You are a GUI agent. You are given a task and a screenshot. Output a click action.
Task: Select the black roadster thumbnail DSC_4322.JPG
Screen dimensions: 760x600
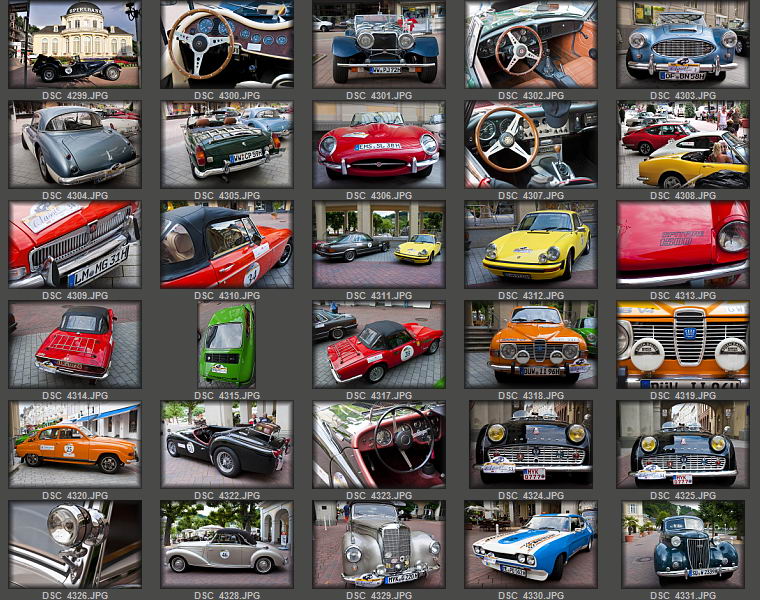tap(227, 444)
